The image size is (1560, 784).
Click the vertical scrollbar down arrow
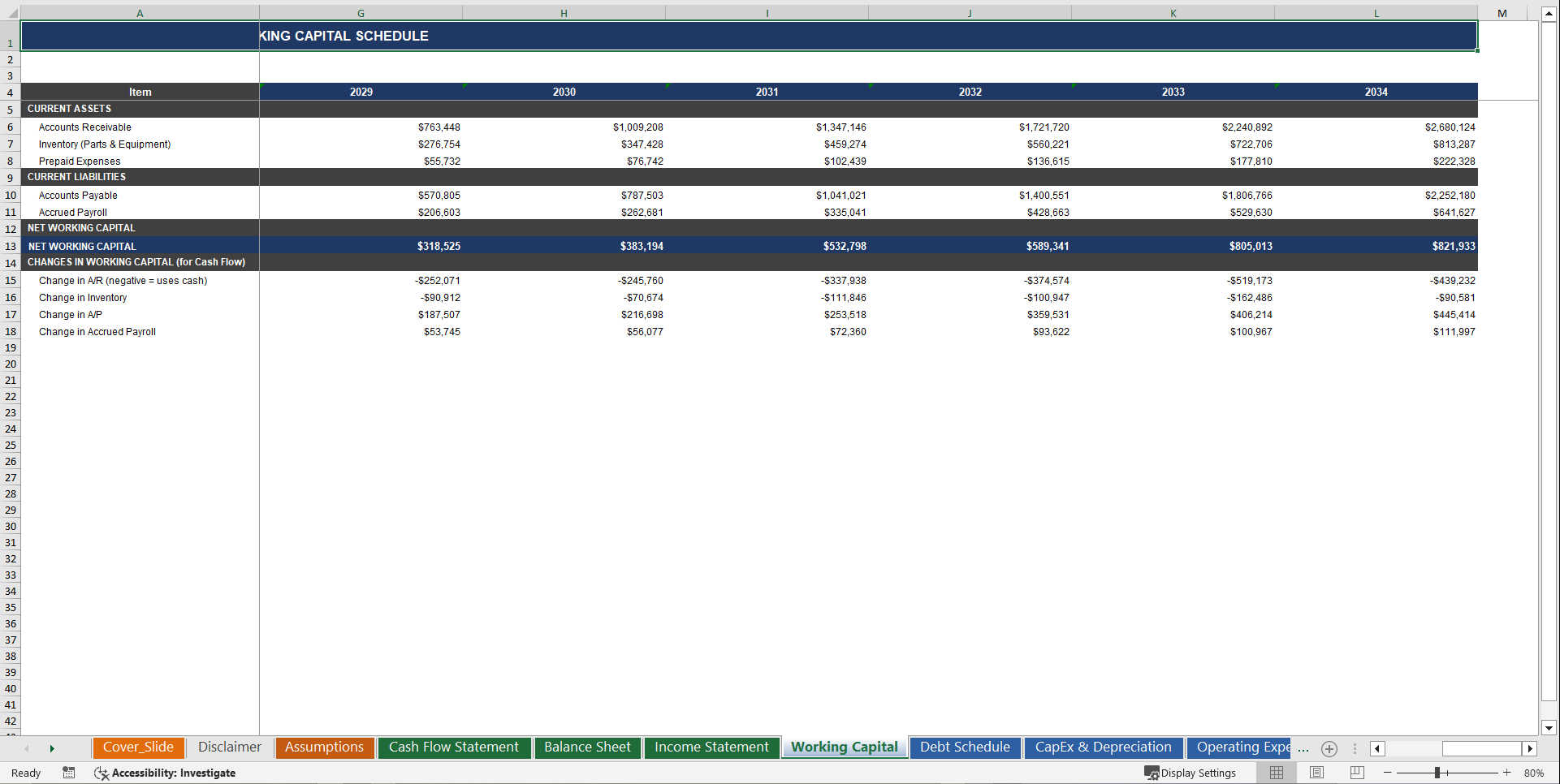tap(1547, 728)
